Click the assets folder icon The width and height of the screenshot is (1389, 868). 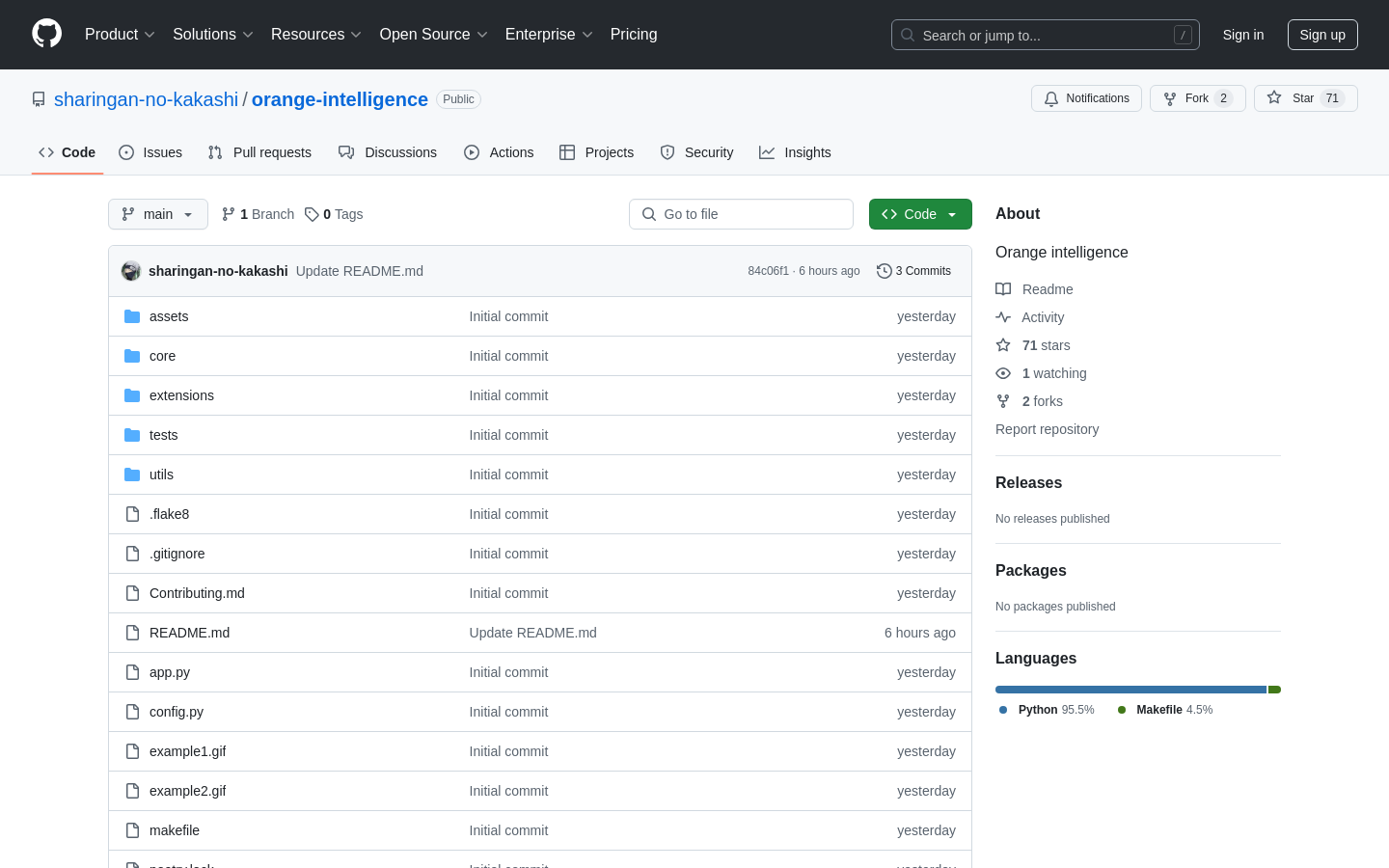[x=132, y=316]
